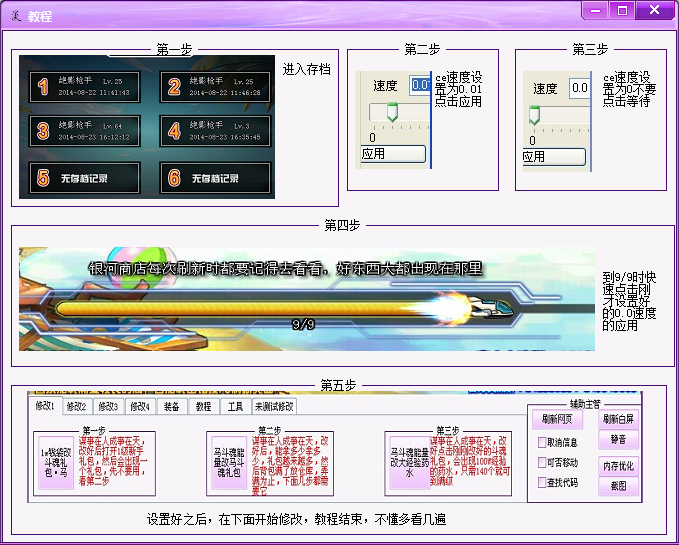This screenshot has height=545, width=679.
Task: Toggle the 取消信息 checkbox
Action: [542, 442]
